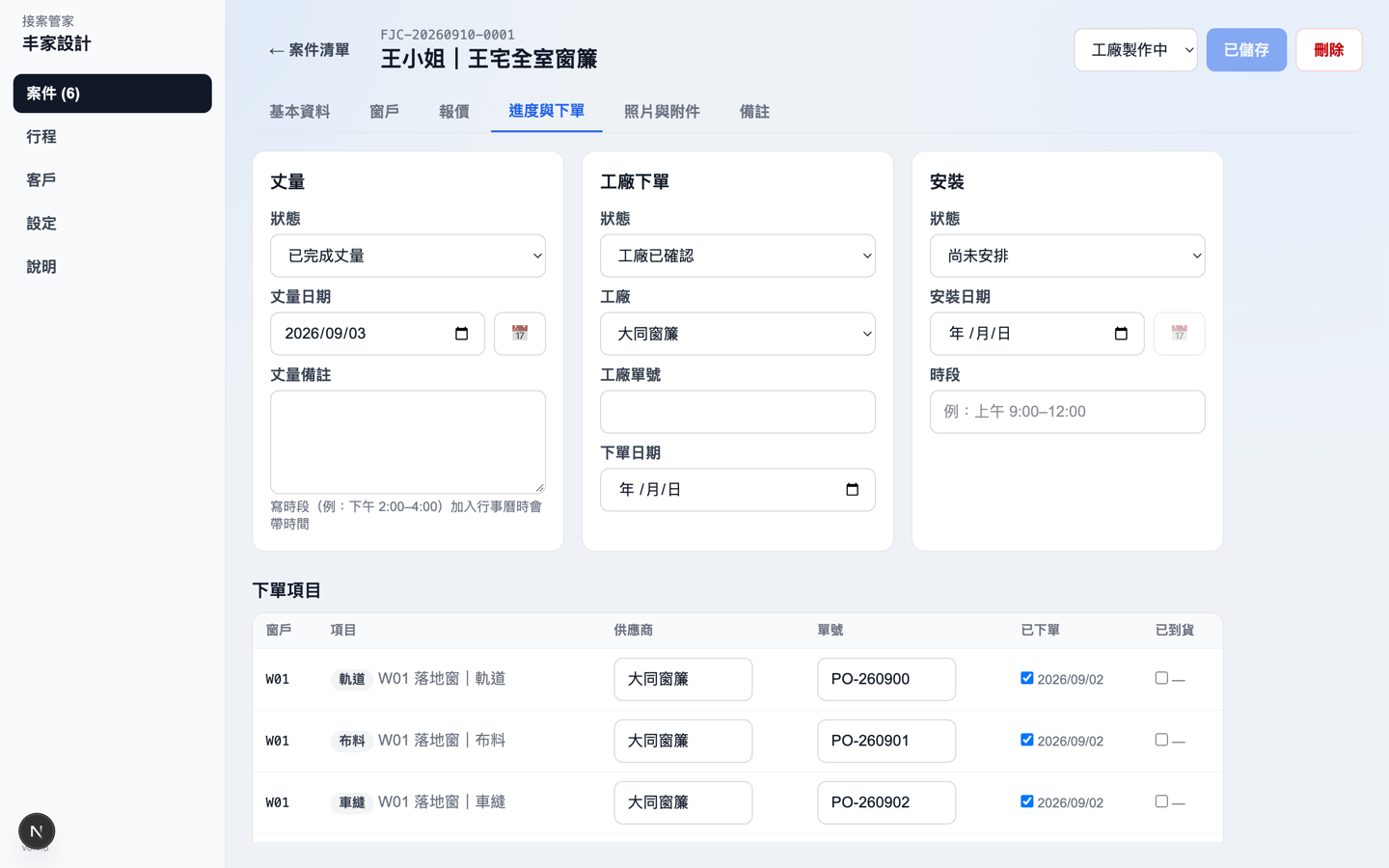Open 案件 (6) in sidebar
This screenshot has width=1389, height=868.
(x=112, y=94)
